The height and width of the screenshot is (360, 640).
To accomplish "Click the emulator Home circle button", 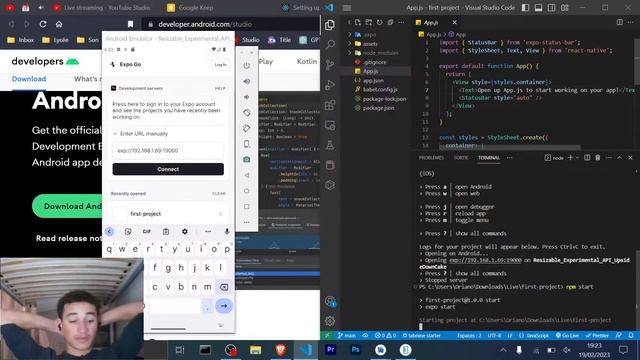I will 247,191.
